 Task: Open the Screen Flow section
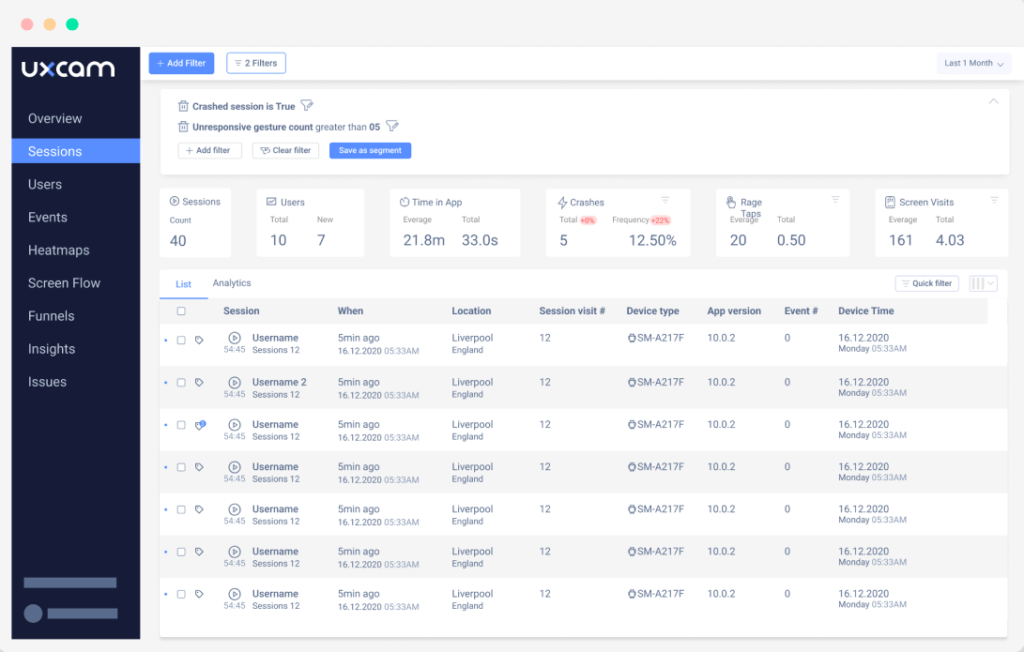coord(64,283)
